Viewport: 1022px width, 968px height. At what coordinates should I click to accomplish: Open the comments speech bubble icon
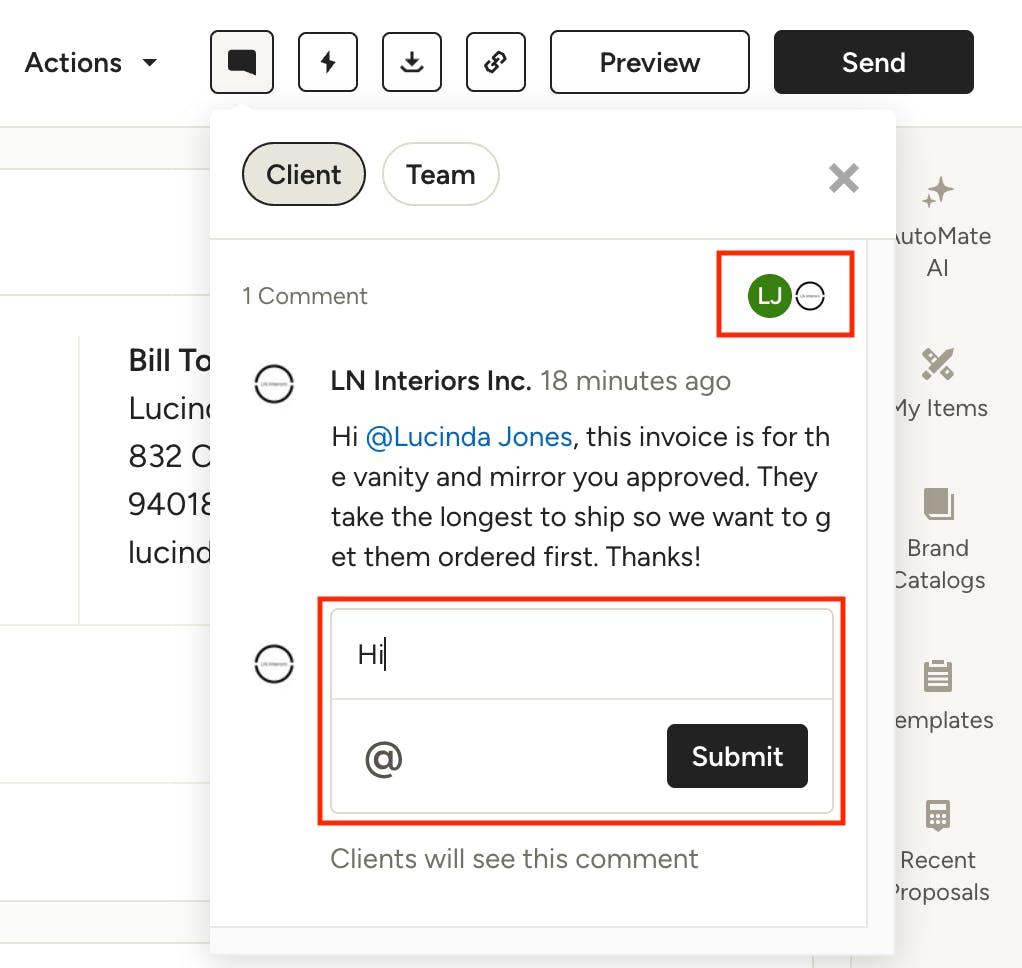242,62
